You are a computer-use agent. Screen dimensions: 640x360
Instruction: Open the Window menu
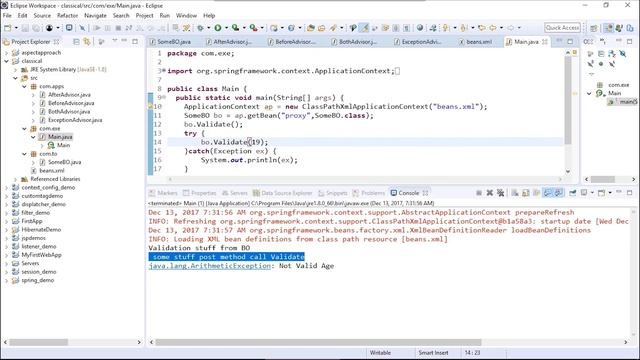click(186, 16)
